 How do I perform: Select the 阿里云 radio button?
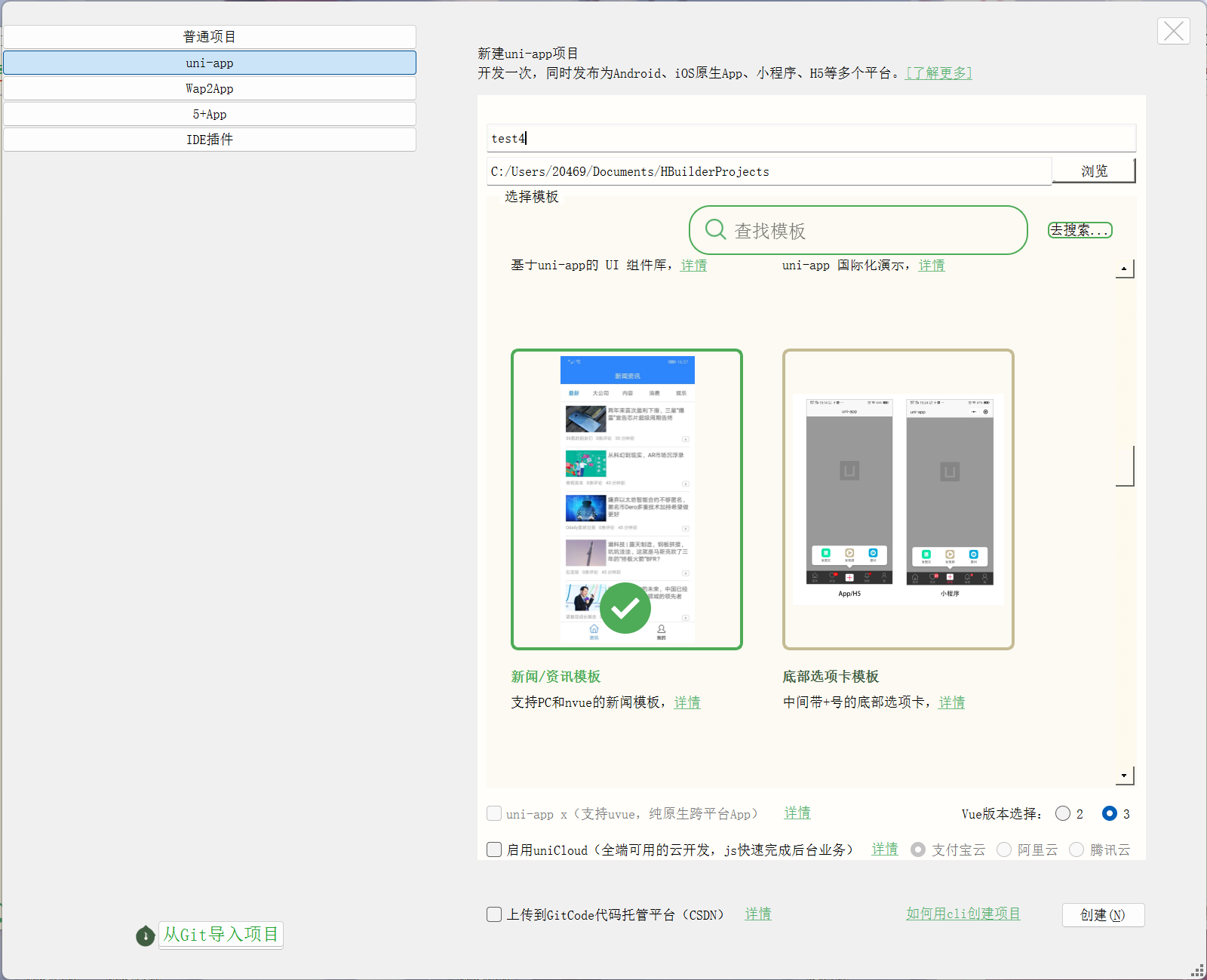1004,849
